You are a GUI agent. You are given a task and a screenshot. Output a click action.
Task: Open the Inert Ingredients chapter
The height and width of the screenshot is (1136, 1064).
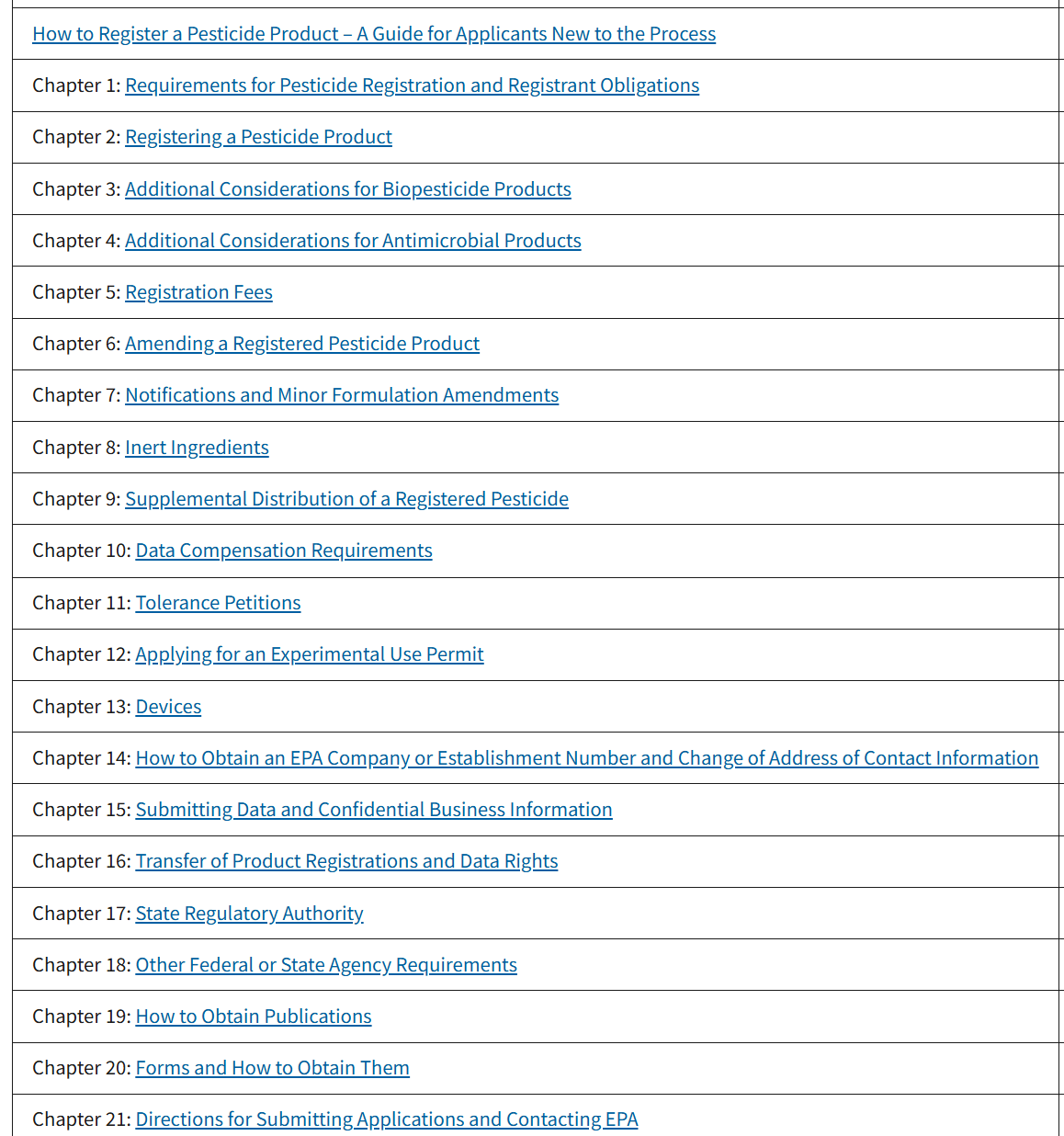tap(197, 448)
